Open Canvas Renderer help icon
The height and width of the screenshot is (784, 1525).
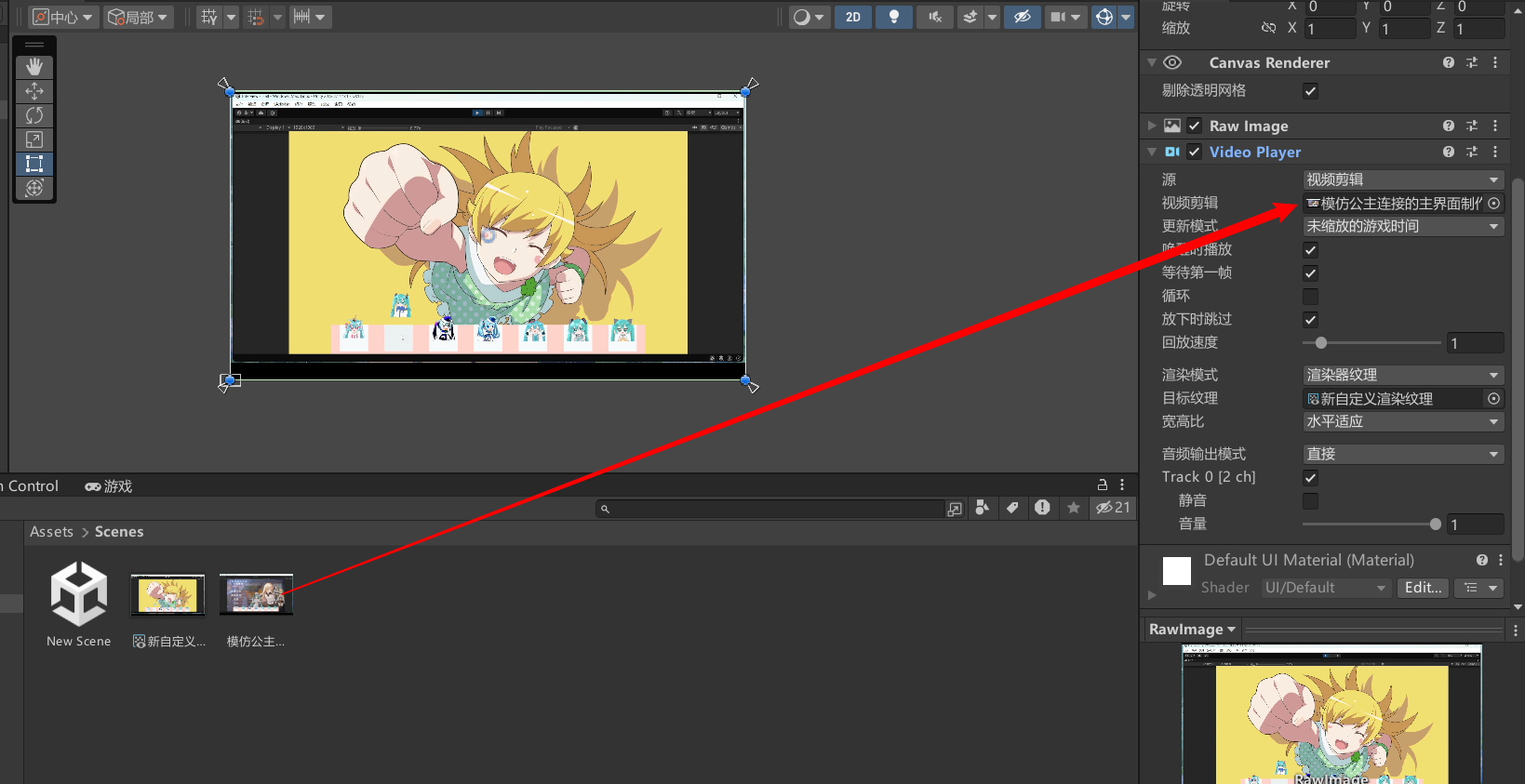(x=1449, y=62)
